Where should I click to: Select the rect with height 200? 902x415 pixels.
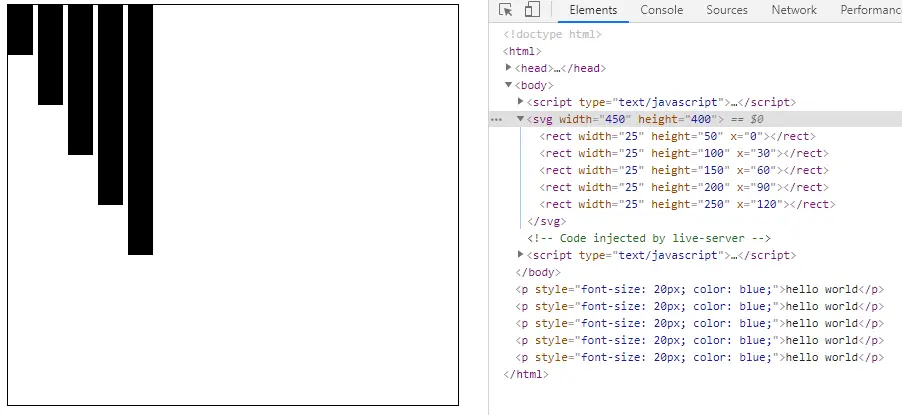point(684,187)
